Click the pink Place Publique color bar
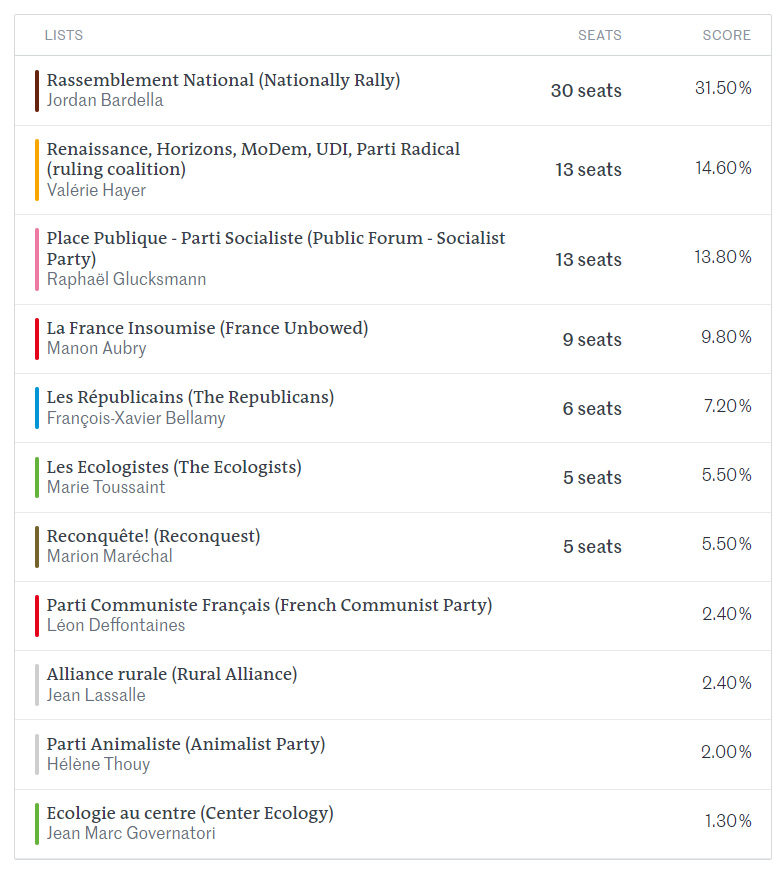 (37, 259)
